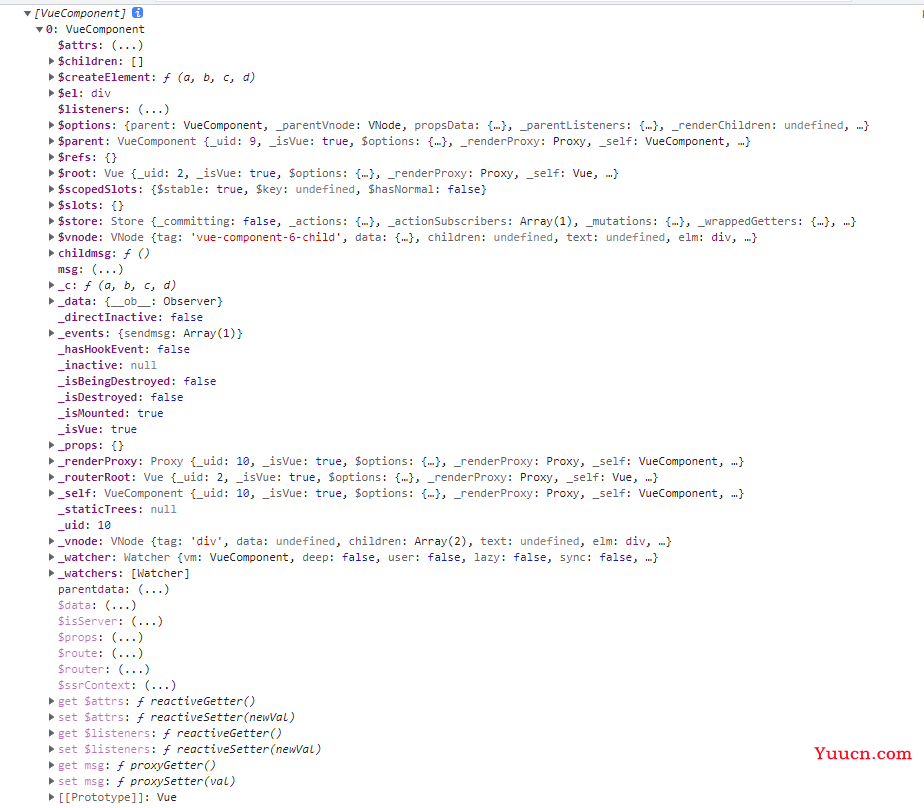Viewport: 924px width, 808px height.
Task: Select the _hasHookEvent: false row
Action: [124, 349]
